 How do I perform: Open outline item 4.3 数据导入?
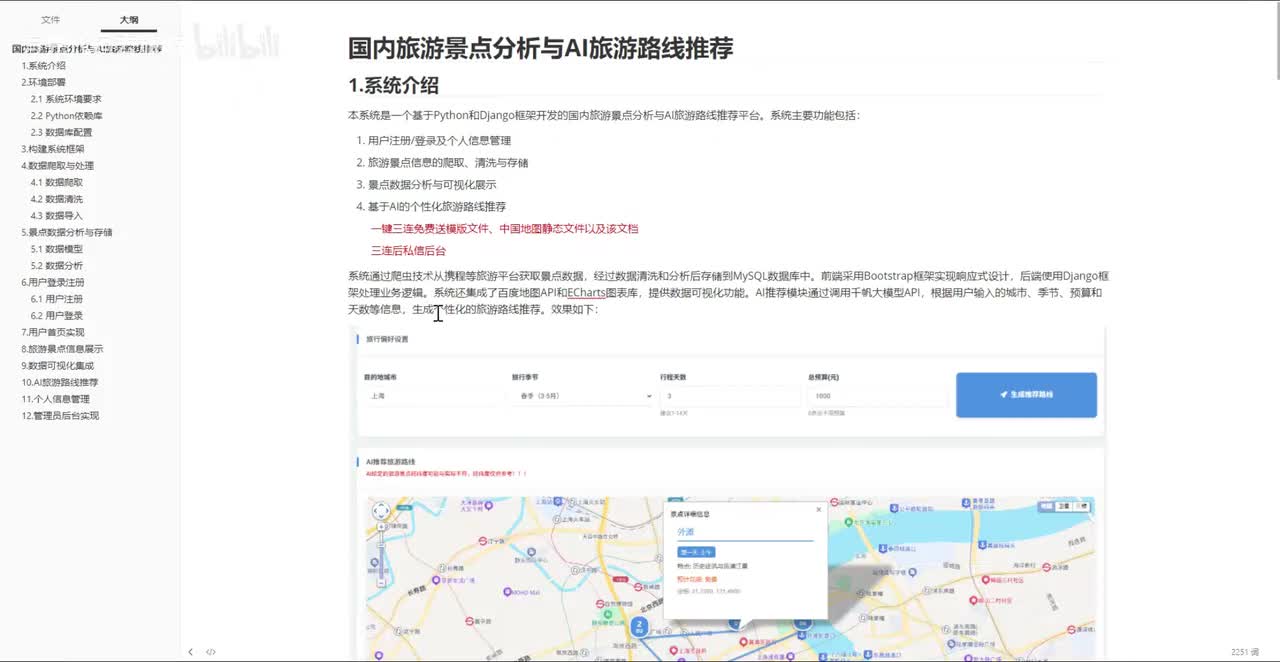tap(57, 215)
